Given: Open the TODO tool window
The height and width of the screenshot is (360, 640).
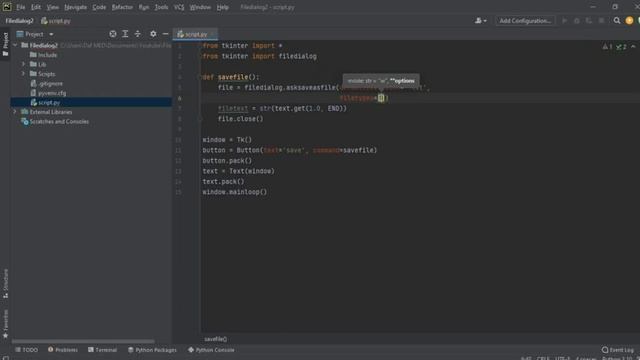Looking at the screenshot, I should [x=27, y=350].
